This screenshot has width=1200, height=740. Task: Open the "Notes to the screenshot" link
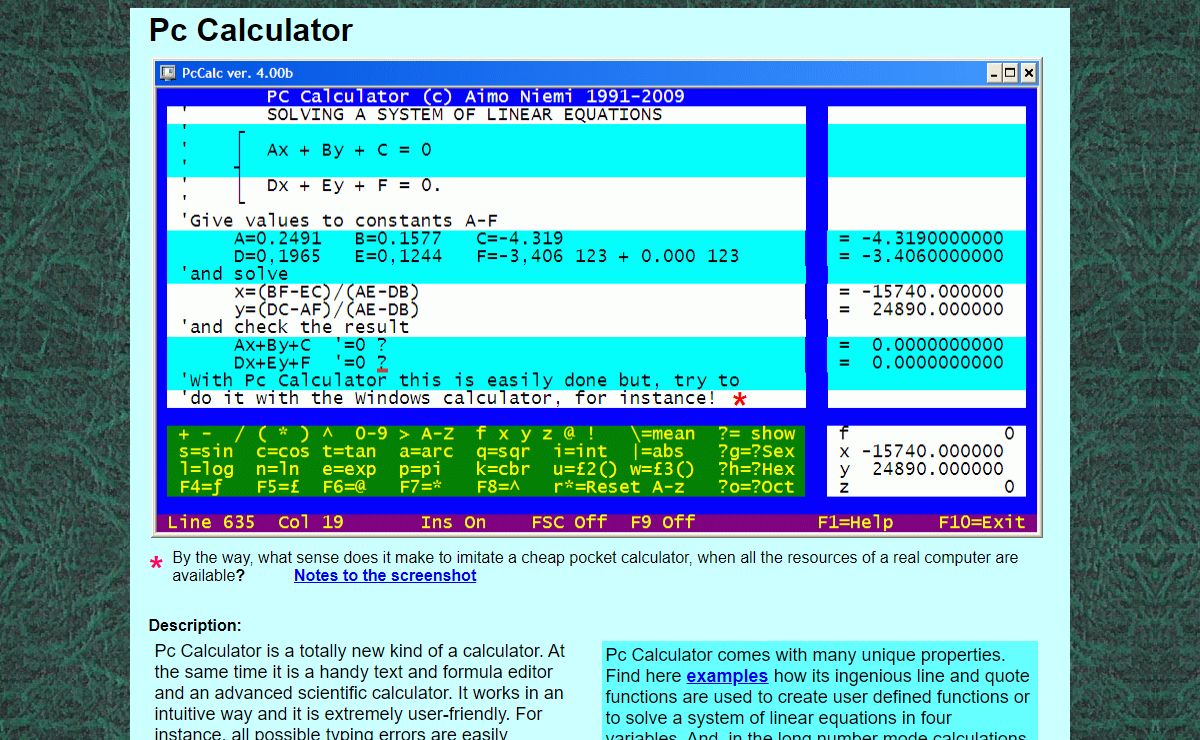tap(385, 576)
